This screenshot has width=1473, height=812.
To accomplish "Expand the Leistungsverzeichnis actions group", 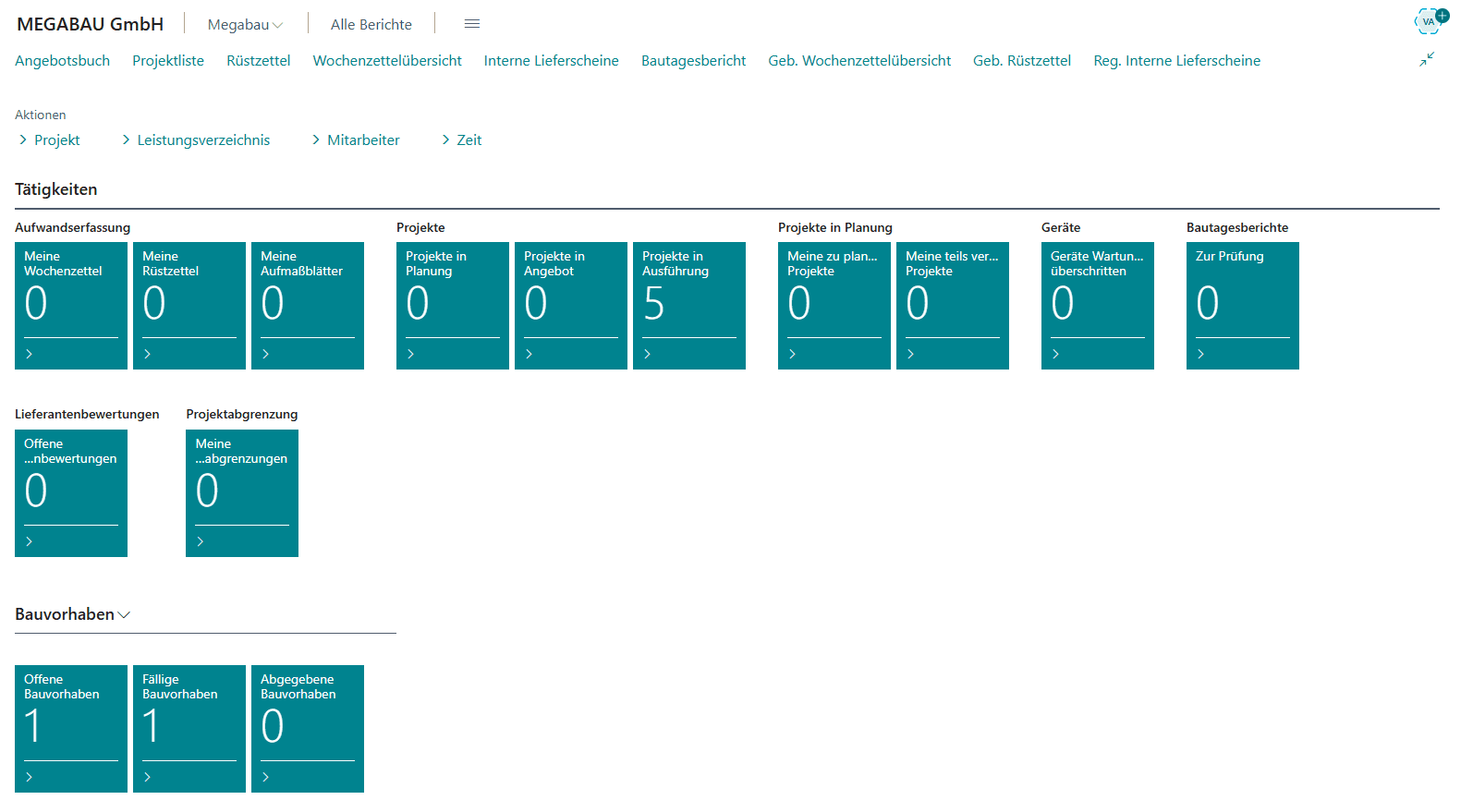I will point(196,140).
